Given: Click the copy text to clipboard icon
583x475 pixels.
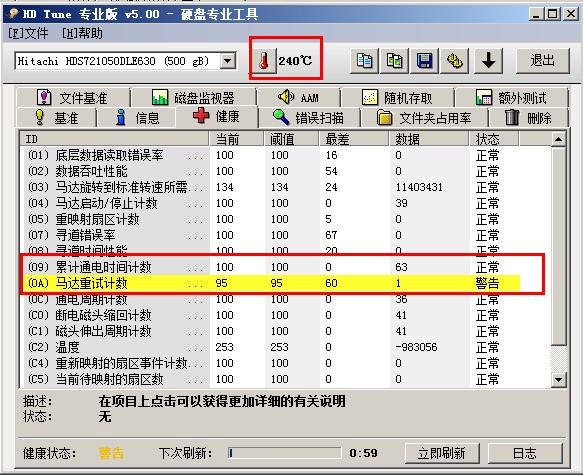Looking at the screenshot, I should pos(364,61).
